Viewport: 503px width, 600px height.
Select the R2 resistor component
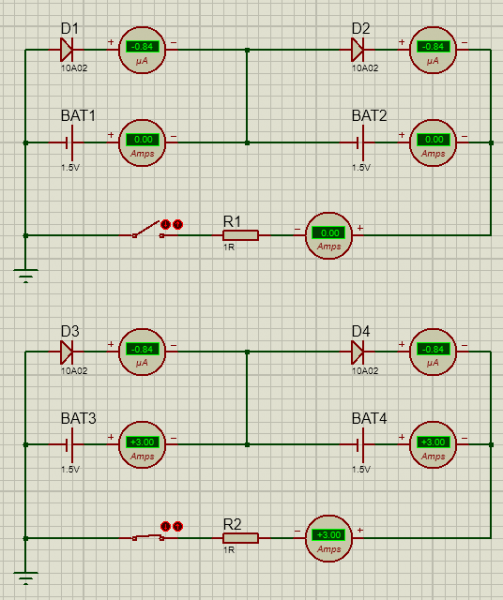241,538
